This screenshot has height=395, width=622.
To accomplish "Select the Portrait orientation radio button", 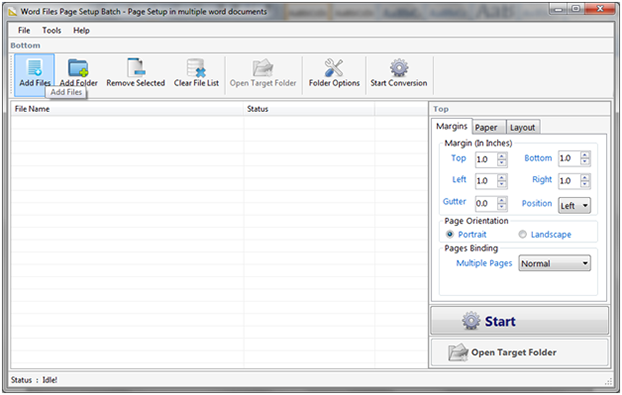I will (449, 234).
